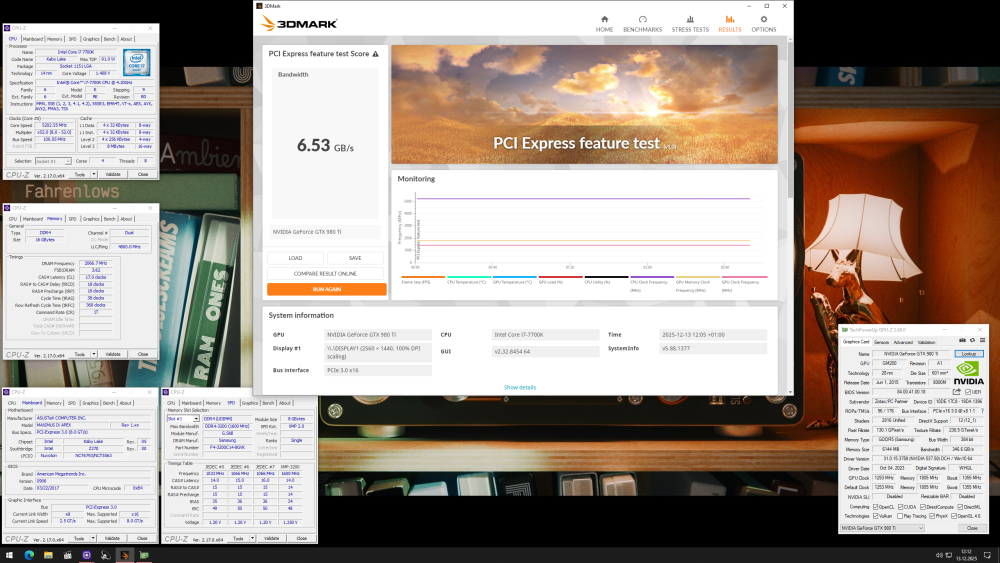Switch to the Results tab in 3DMark
The width and height of the screenshot is (1000, 563).
click(730, 24)
